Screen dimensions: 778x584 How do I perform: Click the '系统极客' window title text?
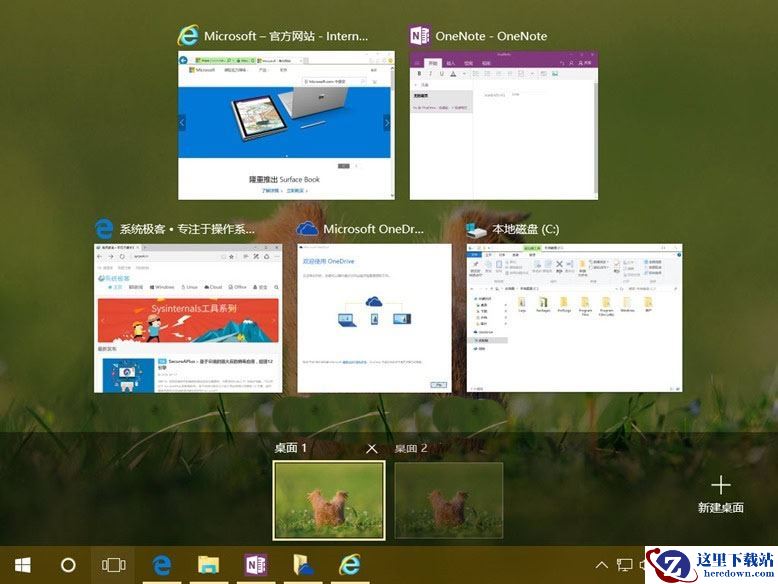(187, 229)
